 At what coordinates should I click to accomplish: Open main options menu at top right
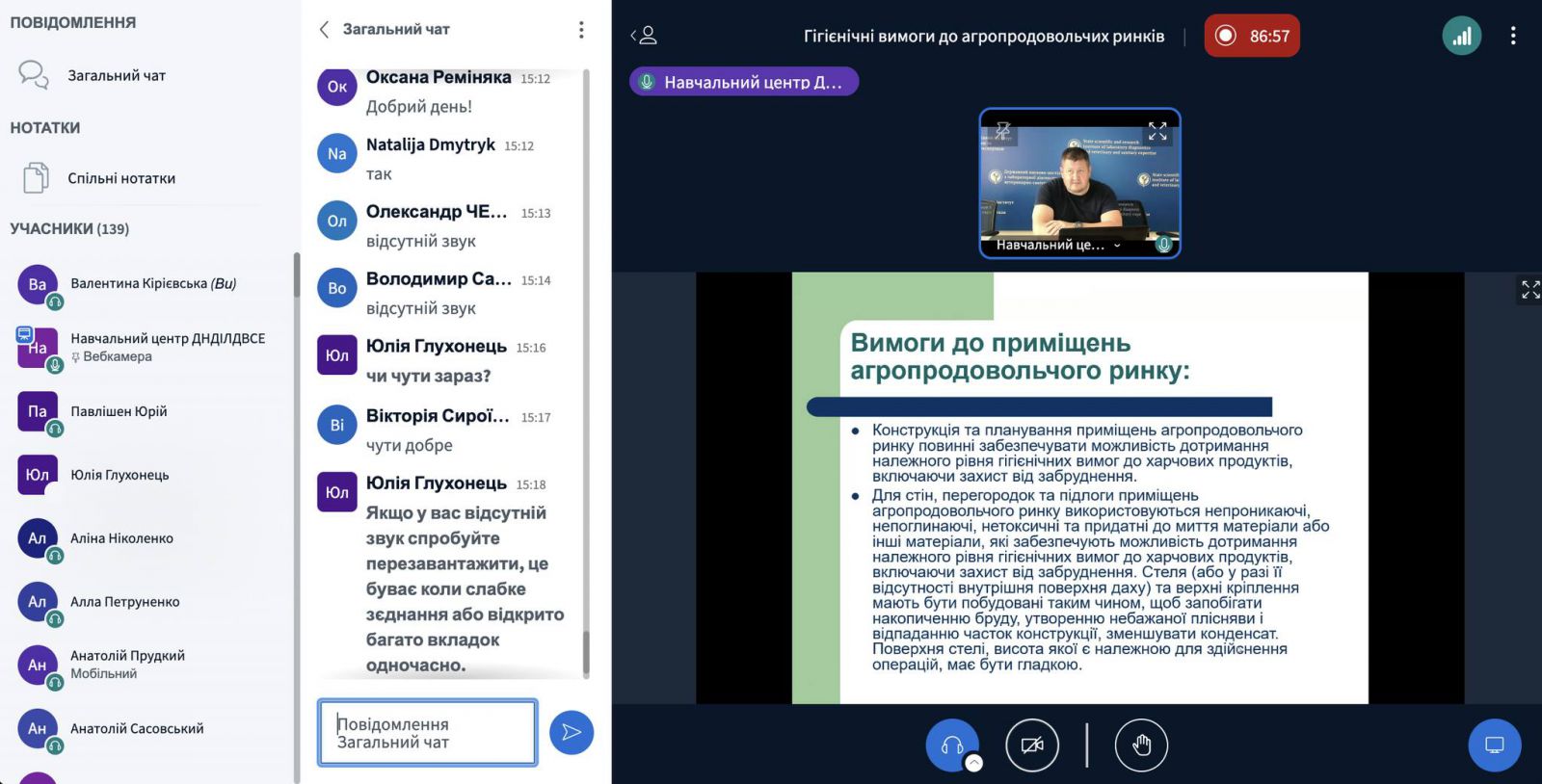pos(1512,37)
